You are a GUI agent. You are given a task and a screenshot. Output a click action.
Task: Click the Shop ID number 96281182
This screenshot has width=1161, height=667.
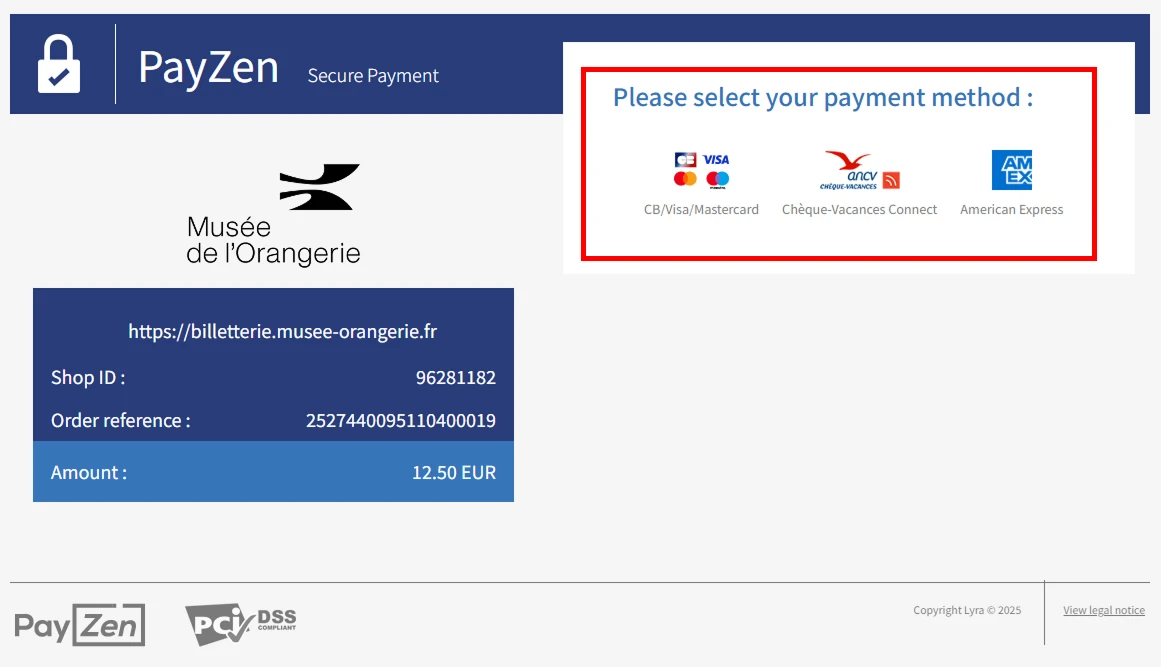455,378
